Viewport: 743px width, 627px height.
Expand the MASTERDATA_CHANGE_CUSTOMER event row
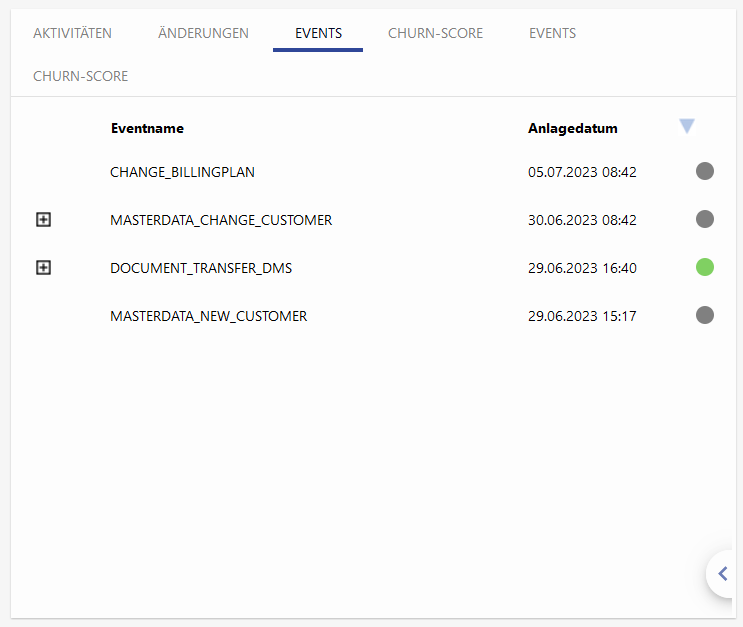coord(43,219)
